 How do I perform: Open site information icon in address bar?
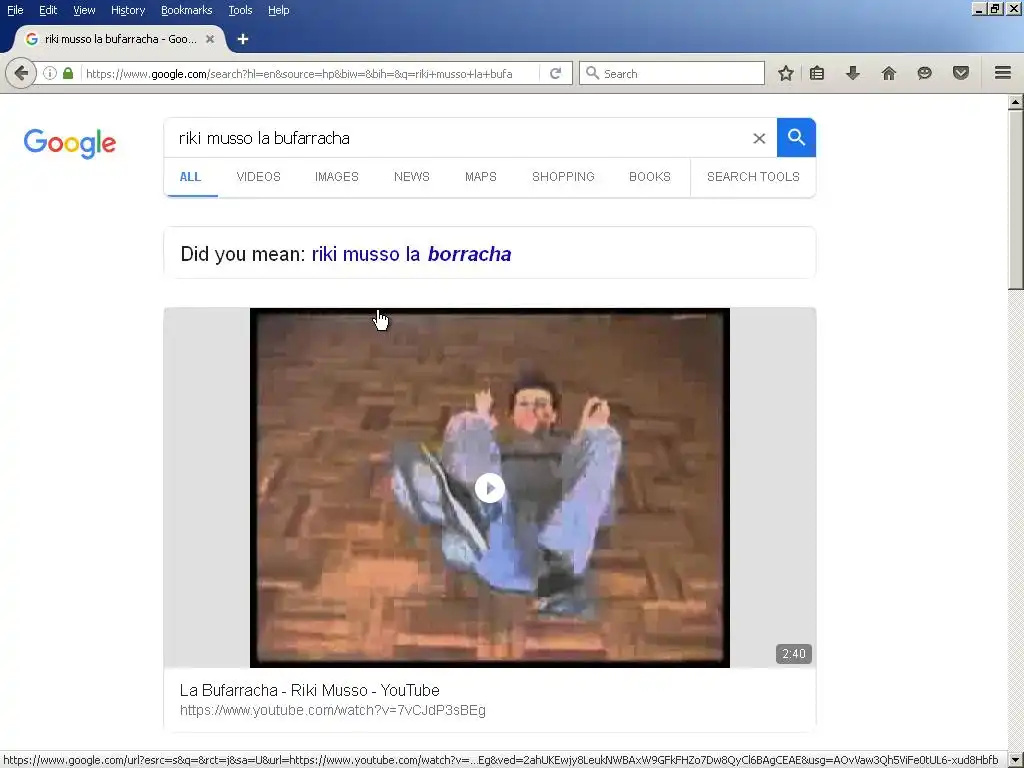tap(50, 73)
